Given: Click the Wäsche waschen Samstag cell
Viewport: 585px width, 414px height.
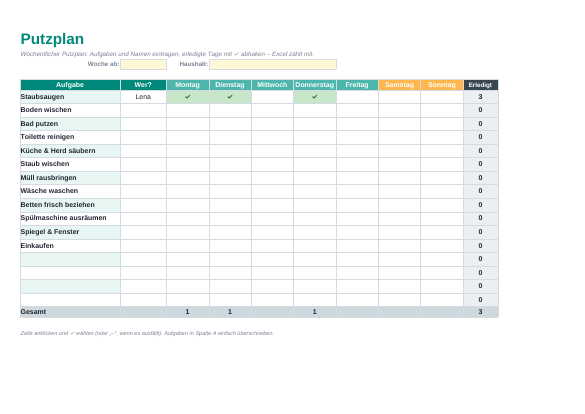Looking at the screenshot, I should click(x=400, y=191).
